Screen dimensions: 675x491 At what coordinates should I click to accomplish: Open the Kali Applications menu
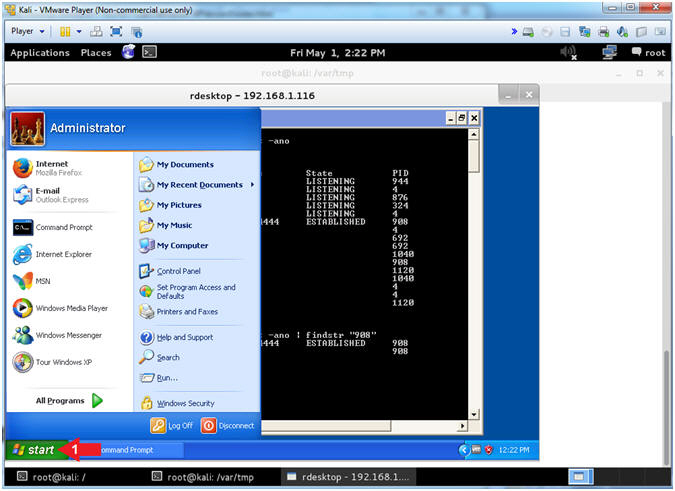click(x=40, y=52)
